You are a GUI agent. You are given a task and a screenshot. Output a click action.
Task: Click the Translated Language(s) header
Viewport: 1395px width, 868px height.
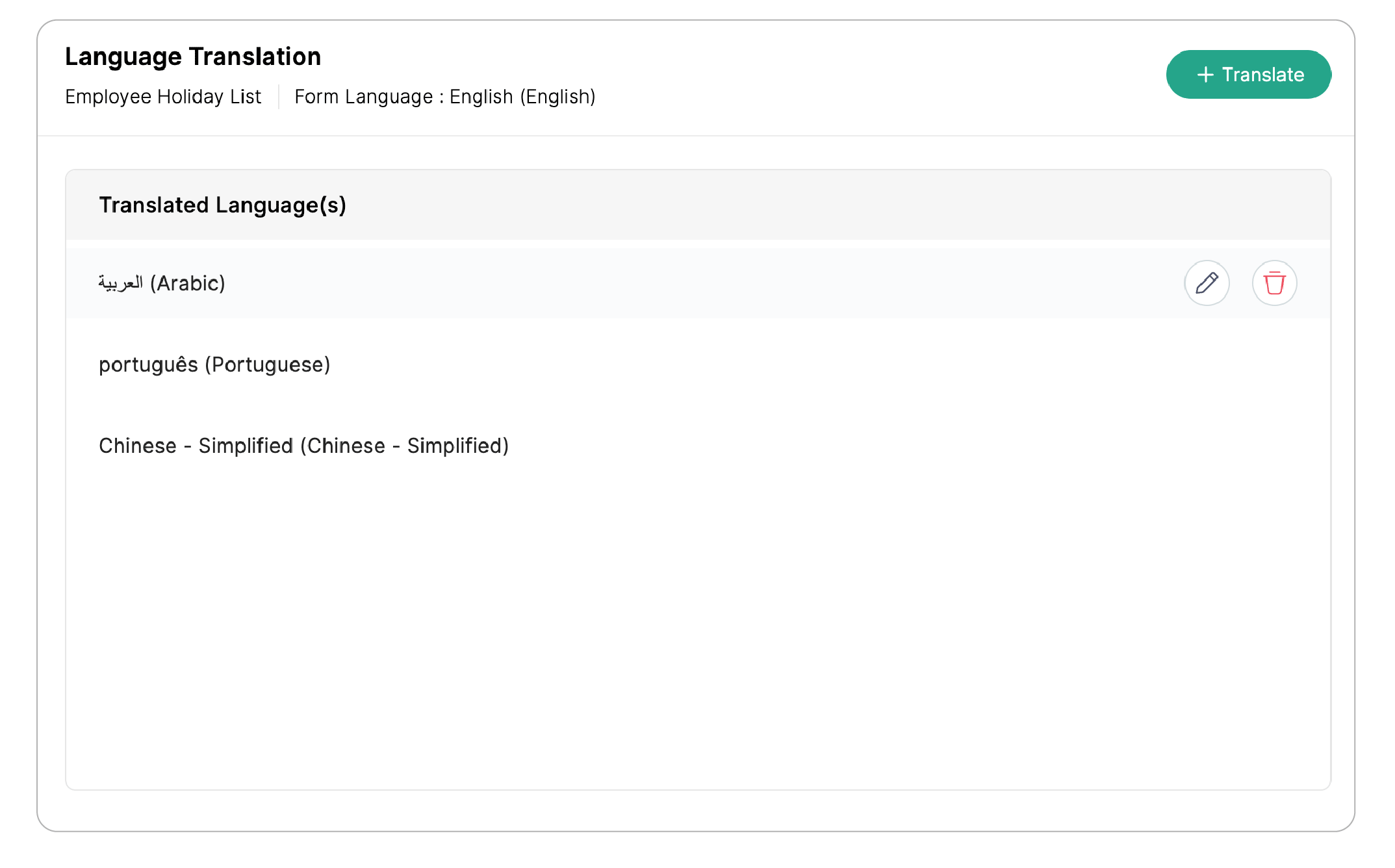point(222,205)
